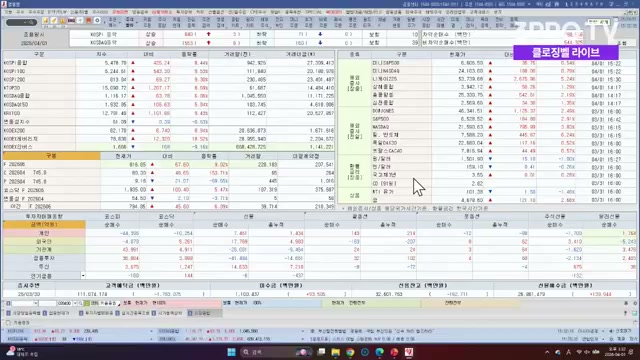Click the 풋옵션 column header
The width and height of the screenshot is (640, 360).
point(472,216)
